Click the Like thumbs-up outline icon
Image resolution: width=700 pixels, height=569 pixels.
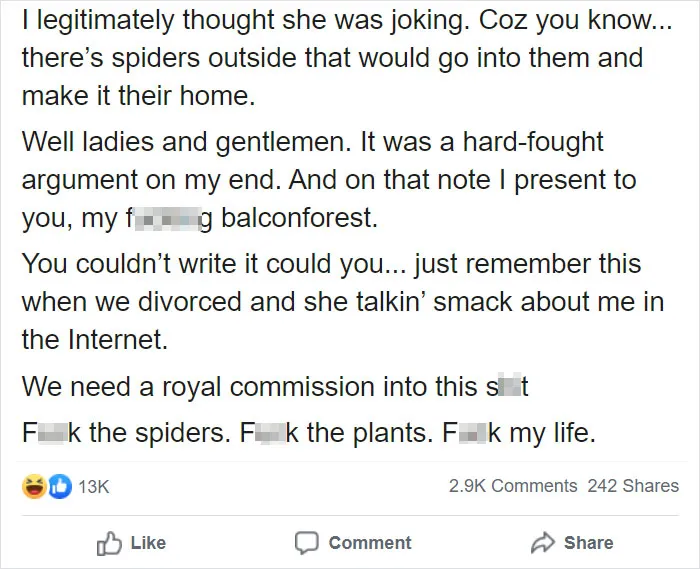click(109, 543)
